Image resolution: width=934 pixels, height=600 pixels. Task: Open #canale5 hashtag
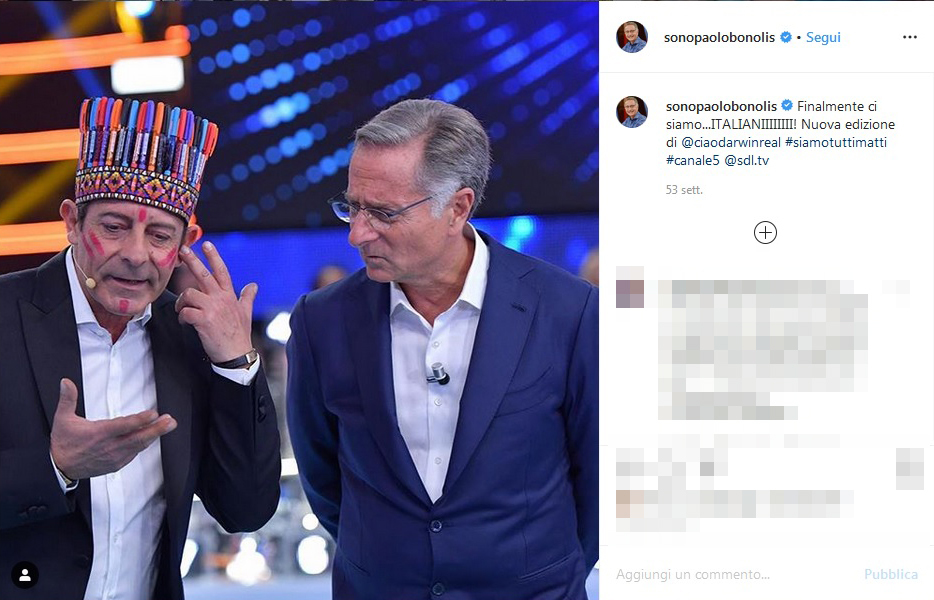tap(693, 160)
